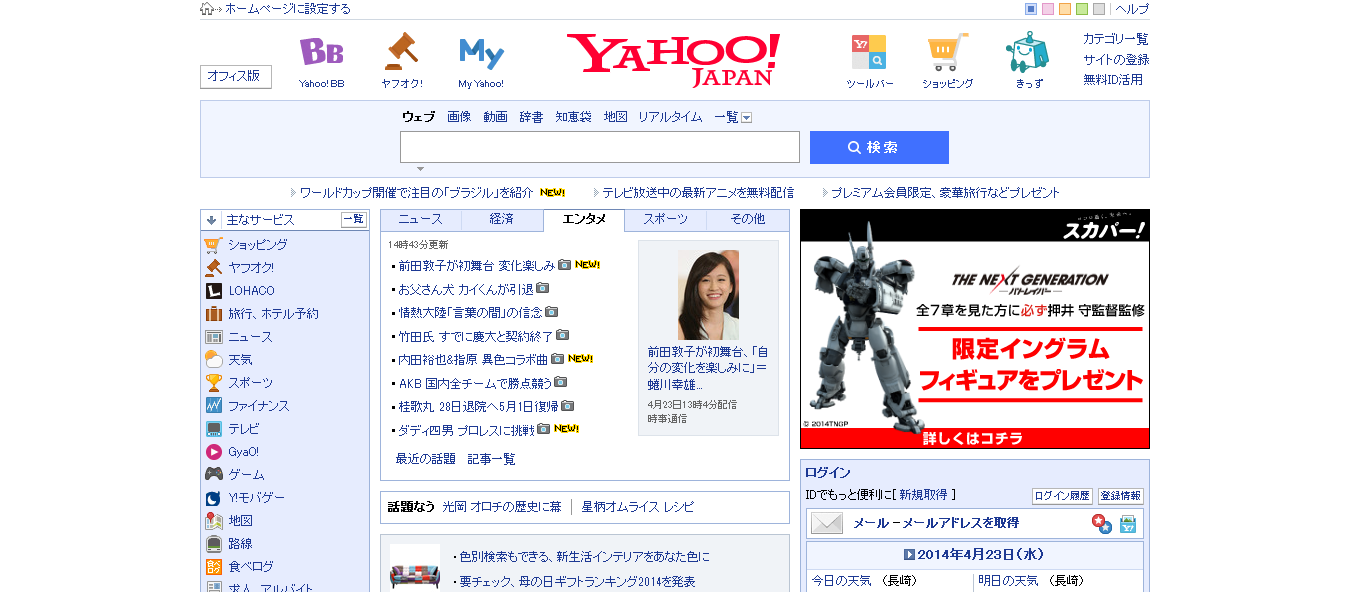1349x592 pixels.
Task: Click the オフィス版 button
Action: [236, 76]
